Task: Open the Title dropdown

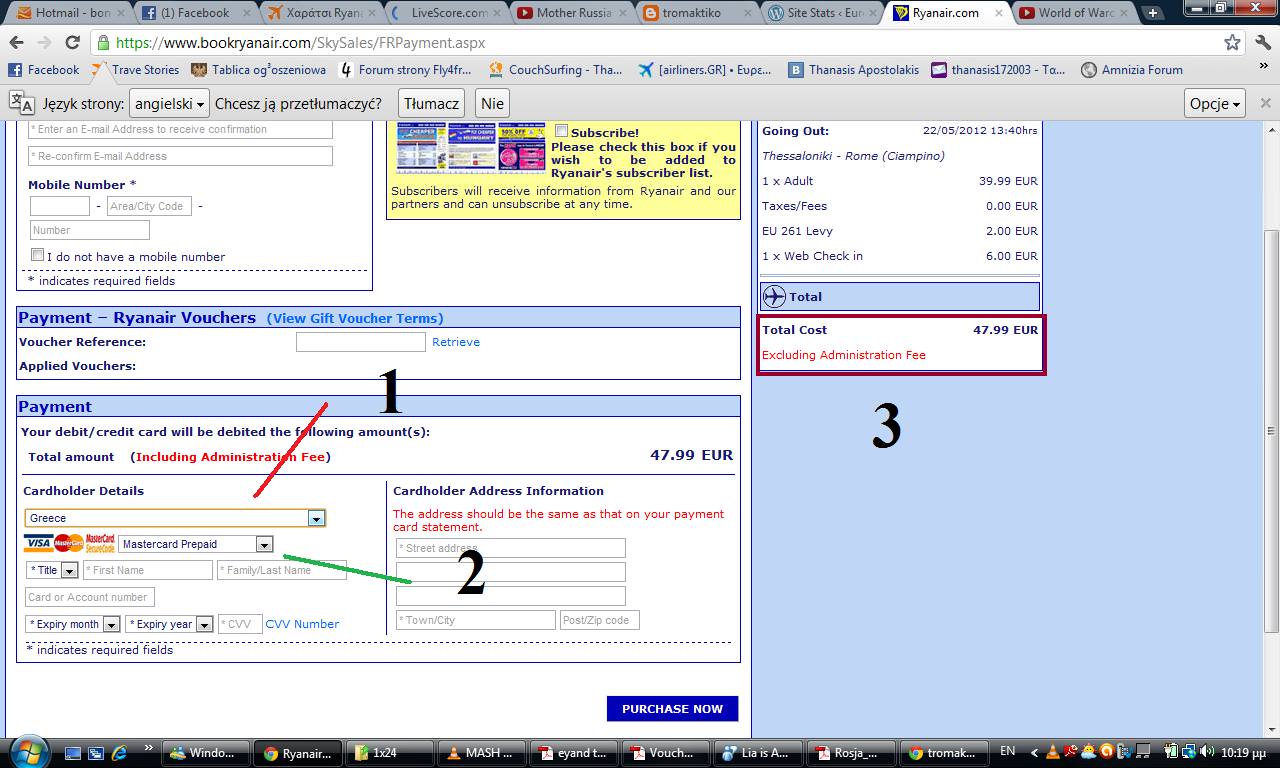Action: [x=52, y=570]
